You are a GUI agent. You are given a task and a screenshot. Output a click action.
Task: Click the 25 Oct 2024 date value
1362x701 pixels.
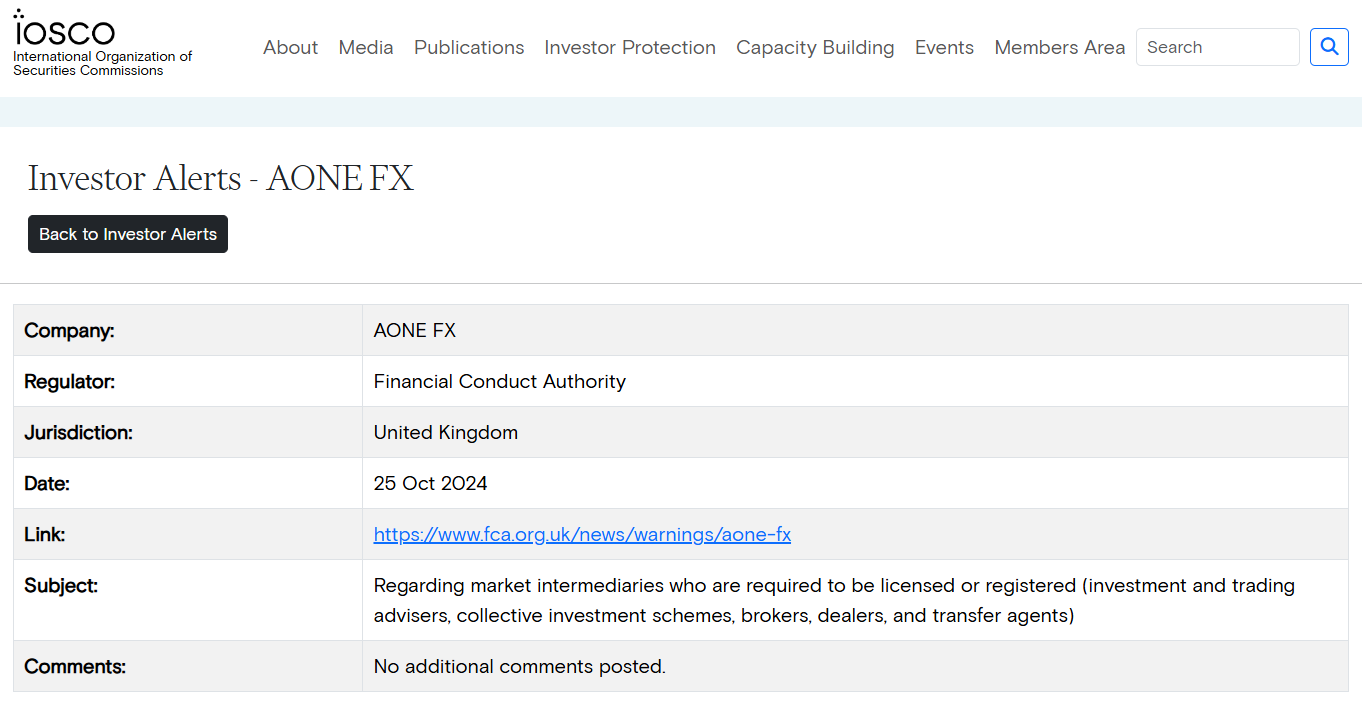(431, 483)
